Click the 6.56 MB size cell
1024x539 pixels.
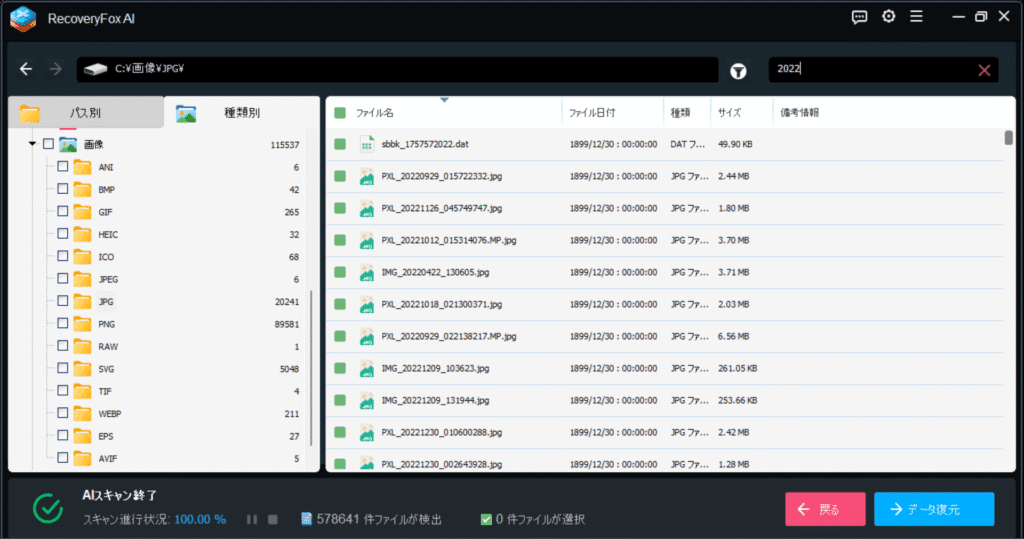tap(733, 336)
